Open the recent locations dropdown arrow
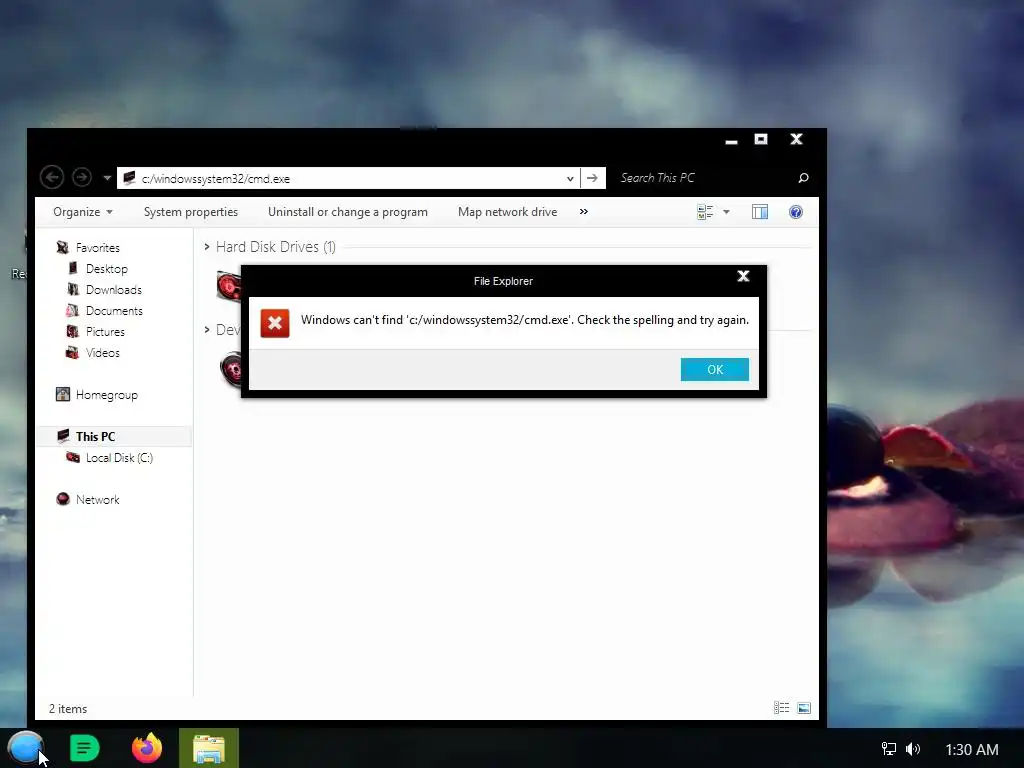This screenshot has height=768, width=1024. tap(107, 178)
